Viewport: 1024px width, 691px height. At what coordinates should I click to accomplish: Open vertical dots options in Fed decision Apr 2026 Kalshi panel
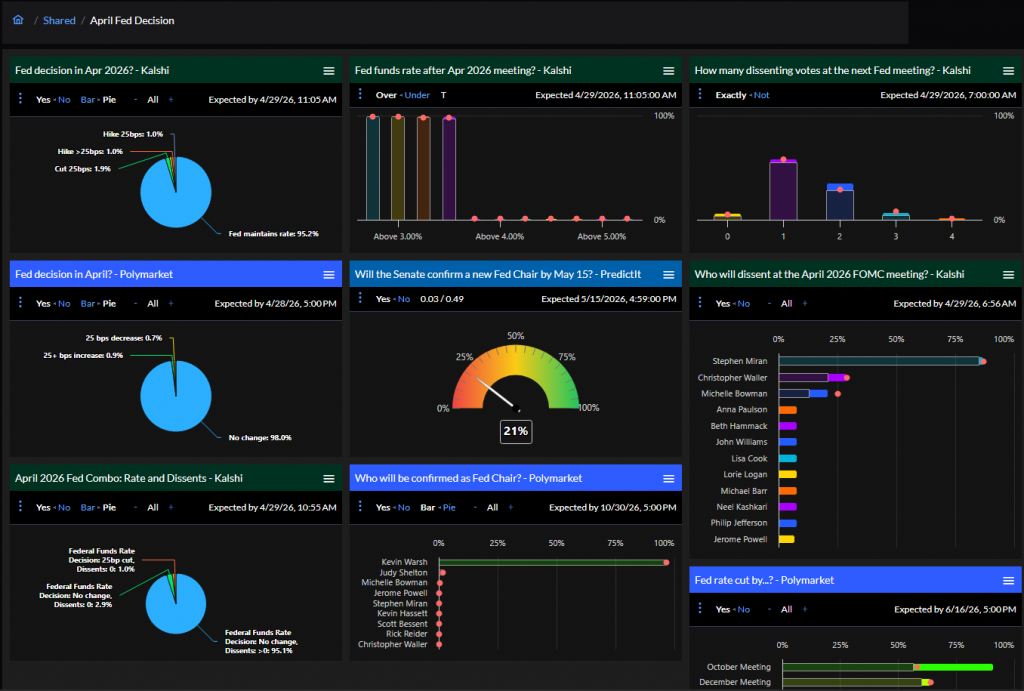click(x=20, y=99)
